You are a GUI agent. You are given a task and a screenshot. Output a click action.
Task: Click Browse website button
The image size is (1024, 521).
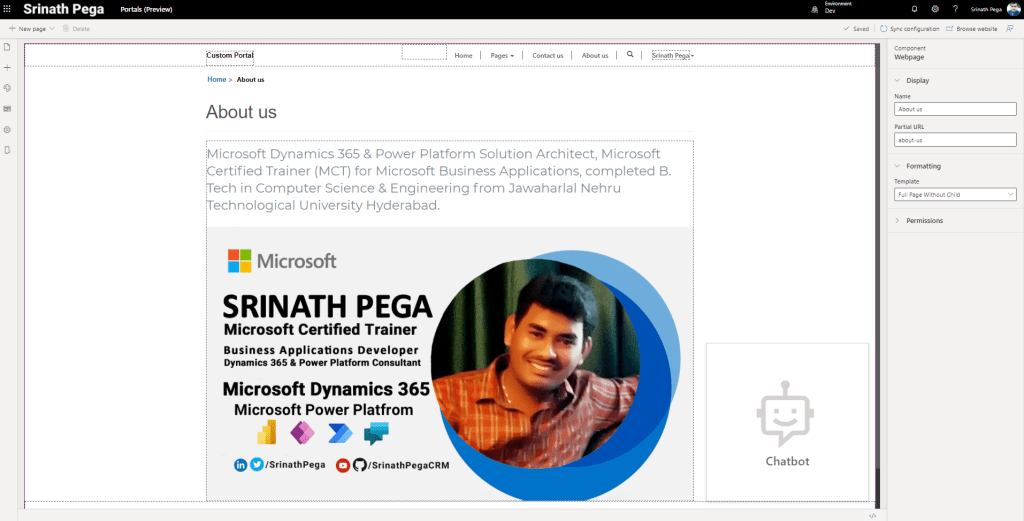[971, 29]
